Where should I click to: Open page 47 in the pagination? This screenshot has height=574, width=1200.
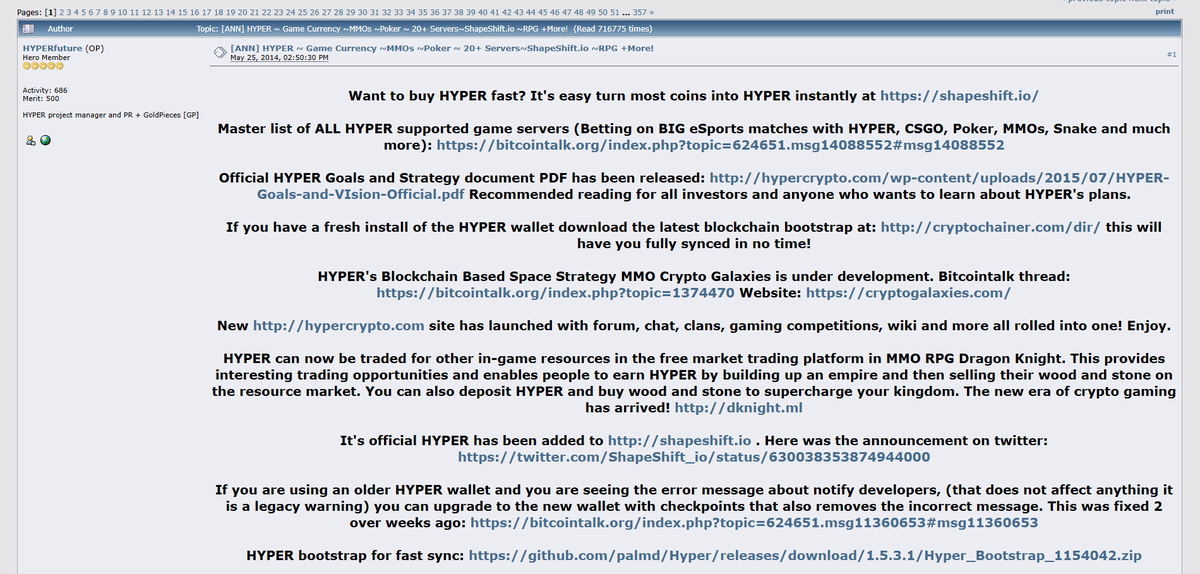[567, 11]
